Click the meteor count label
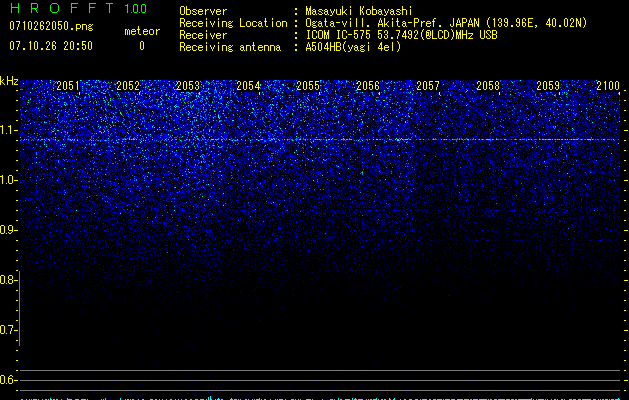This screenshot has height=400, width=629. click(142, 31)
